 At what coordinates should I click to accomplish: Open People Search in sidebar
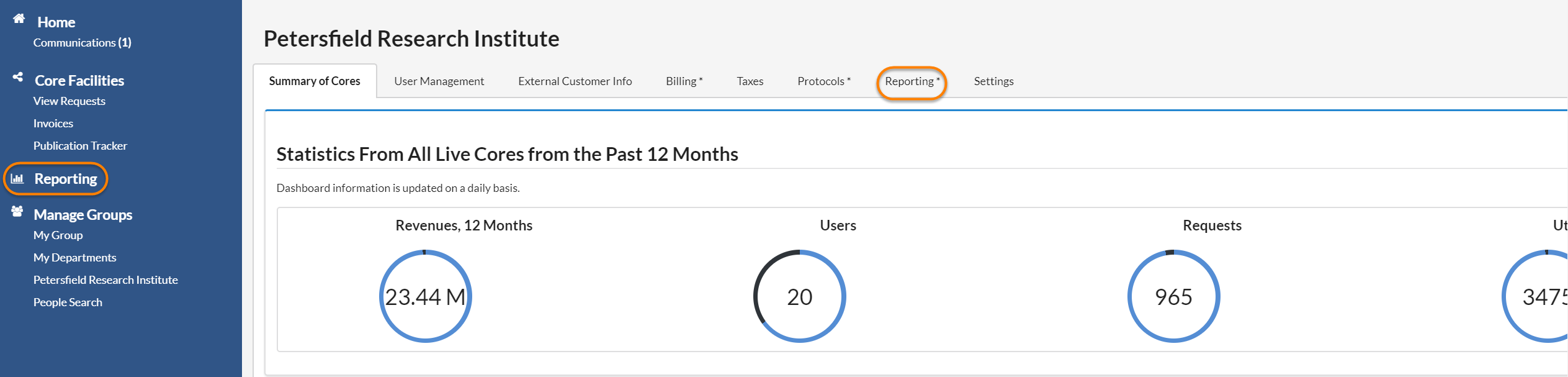[68, 302]
